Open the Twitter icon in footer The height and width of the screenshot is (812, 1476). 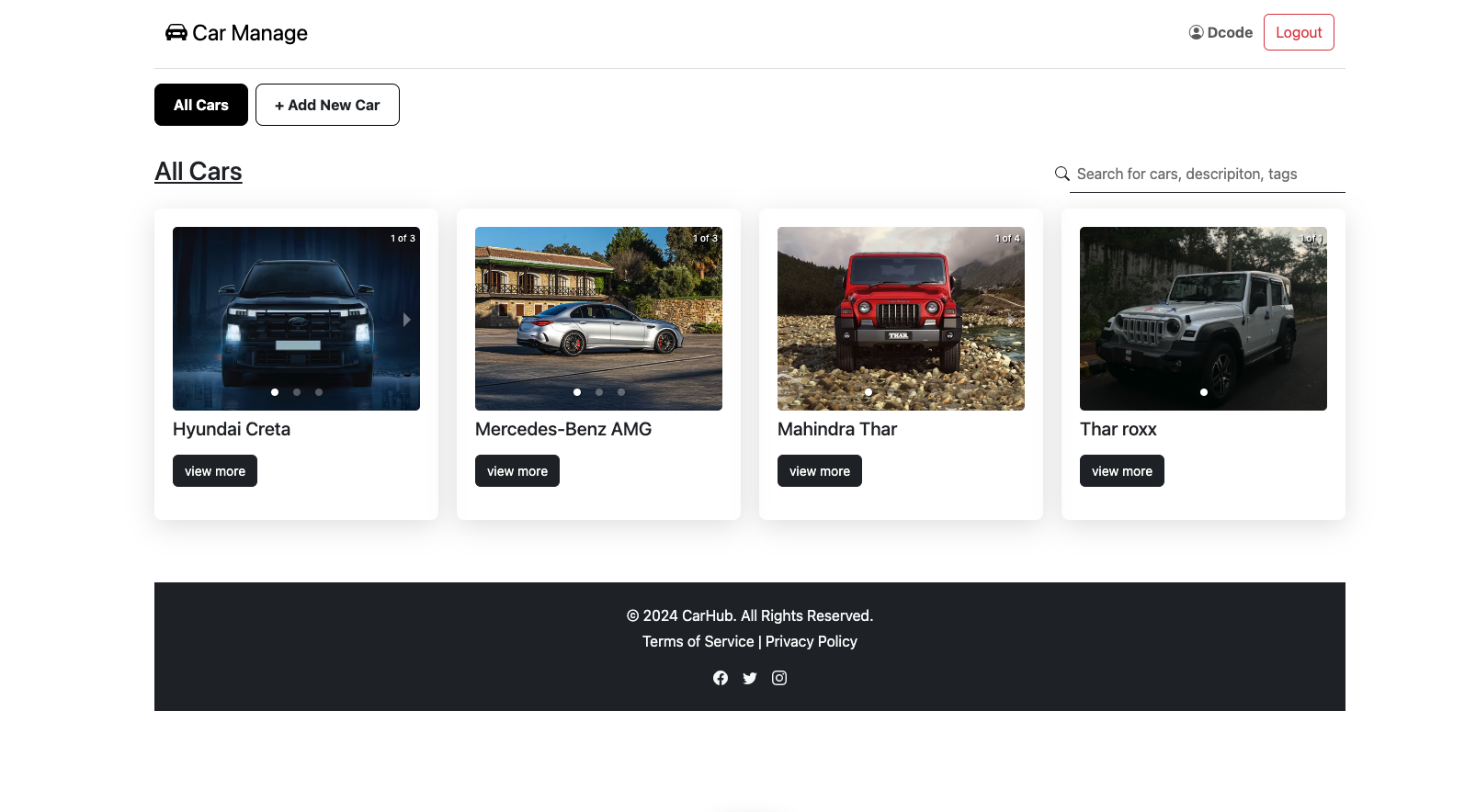point(750,678)
